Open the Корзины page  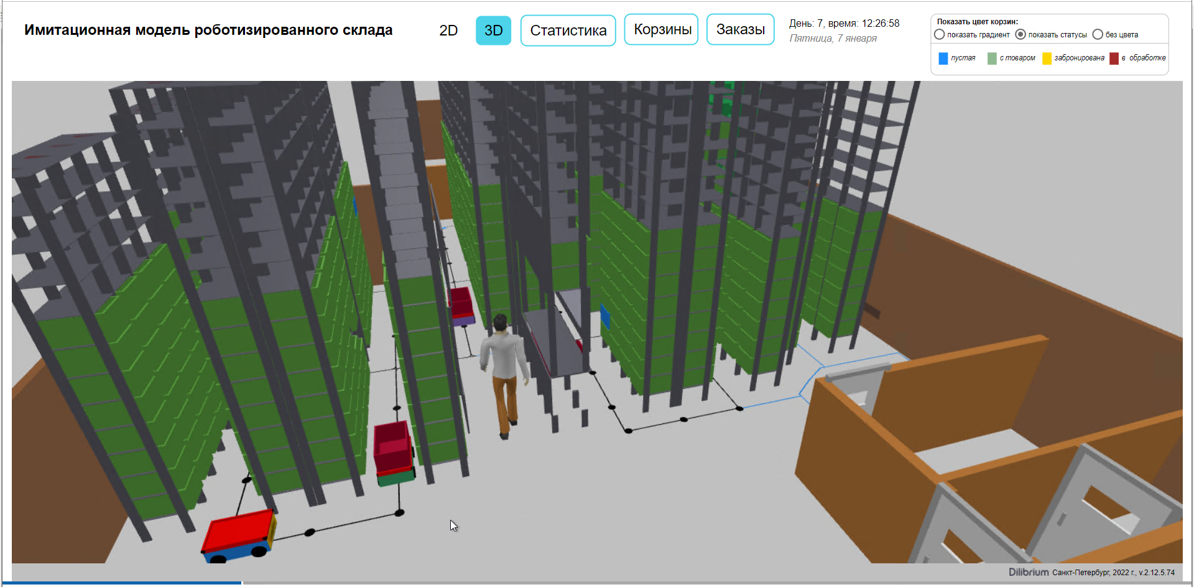[x=661, y=30]
